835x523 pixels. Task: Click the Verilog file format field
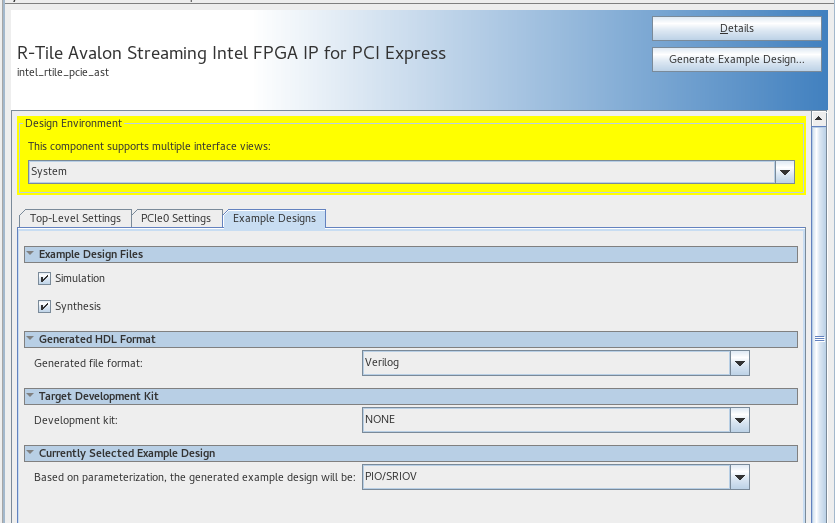[x=545, y=363]
